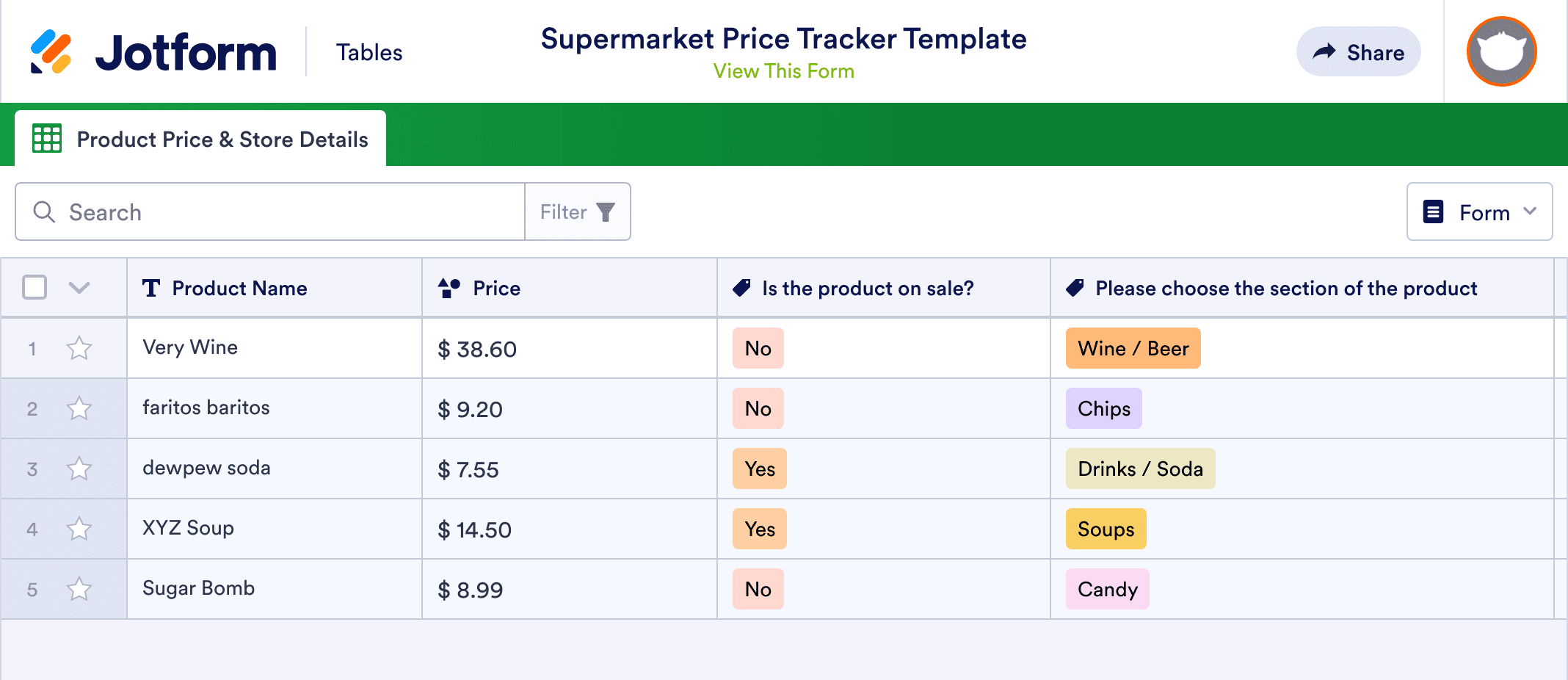The width and height of the screenshot is (1568, 680).
Task: Click the search magnifier icon
Action: click(44, 212)
